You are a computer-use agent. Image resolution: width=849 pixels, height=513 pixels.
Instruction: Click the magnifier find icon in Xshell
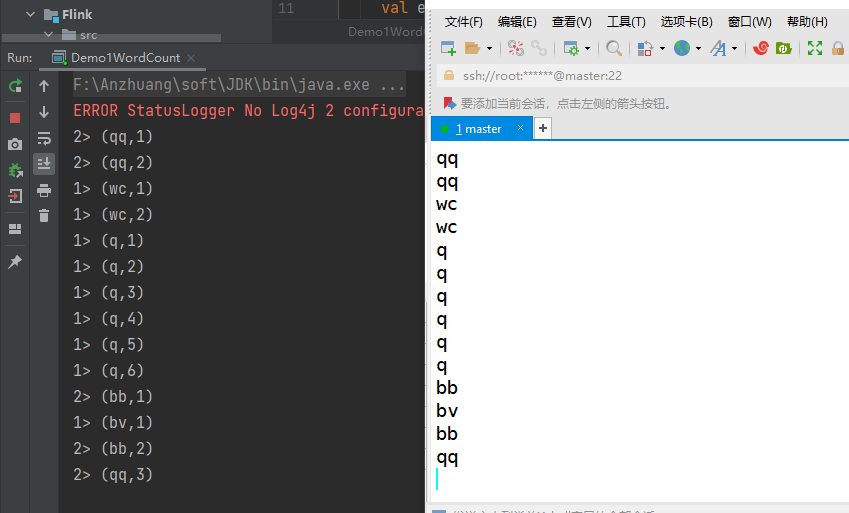point(613,48)
